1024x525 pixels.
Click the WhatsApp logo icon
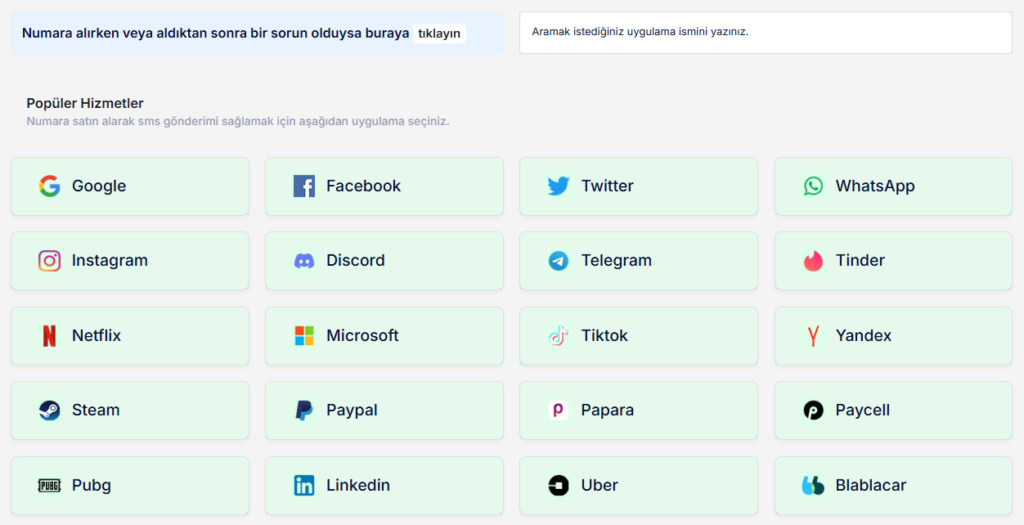click(x=813, y=186)
